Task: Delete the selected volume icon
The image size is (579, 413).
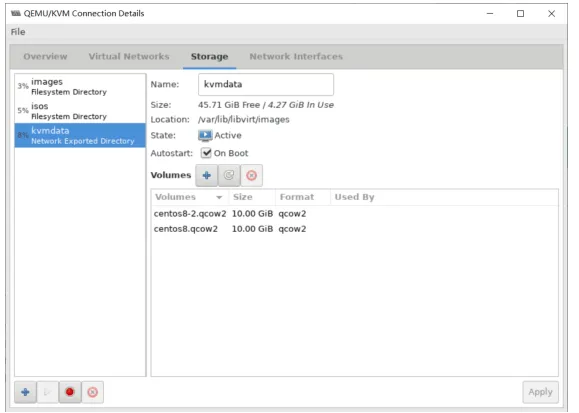Action: click(x=251, y=175)
